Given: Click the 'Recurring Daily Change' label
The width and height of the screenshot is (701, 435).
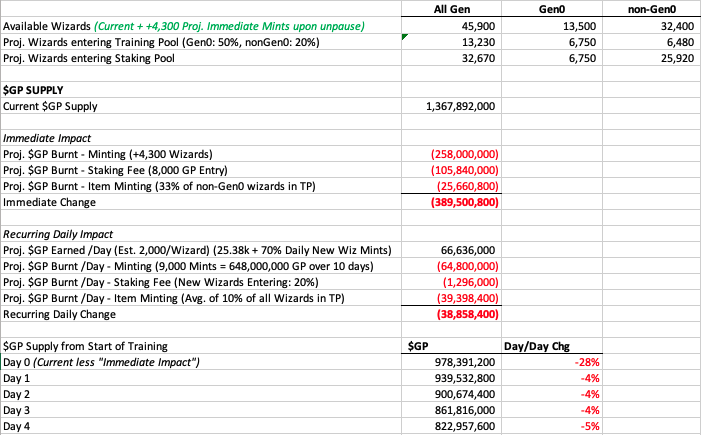Looking at the screenshot, I should [x=59, y=314].
